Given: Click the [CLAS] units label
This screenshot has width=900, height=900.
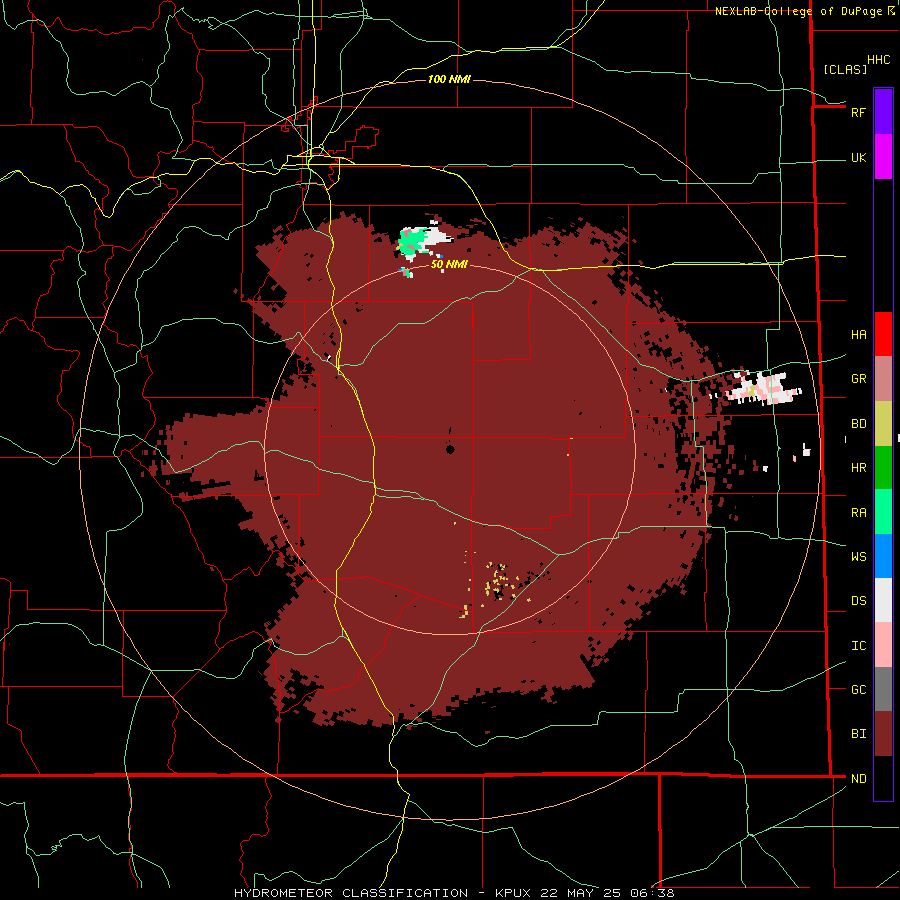Looking at the screenshot, I should [845, 69].
